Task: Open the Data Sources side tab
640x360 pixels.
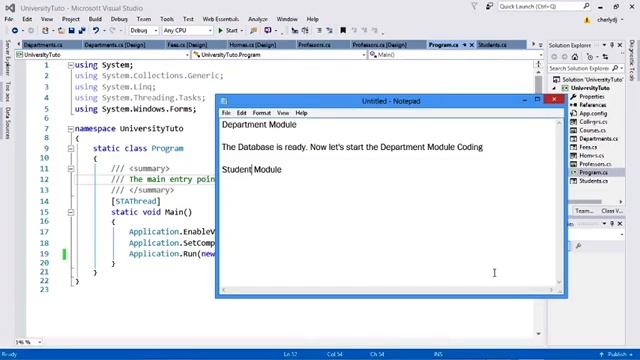Action: point(7,123)
